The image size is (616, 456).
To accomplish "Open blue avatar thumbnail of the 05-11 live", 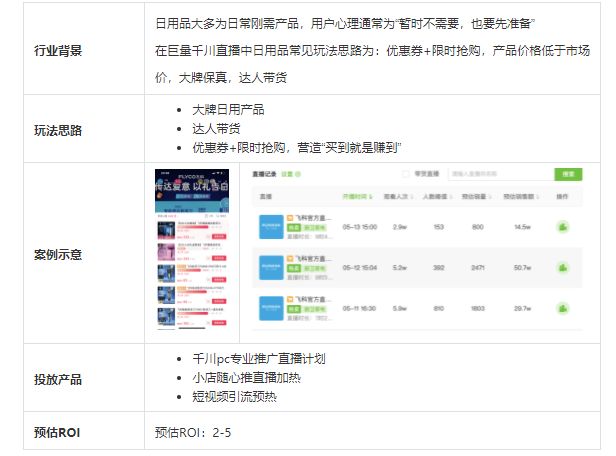I will coord(271,309).
